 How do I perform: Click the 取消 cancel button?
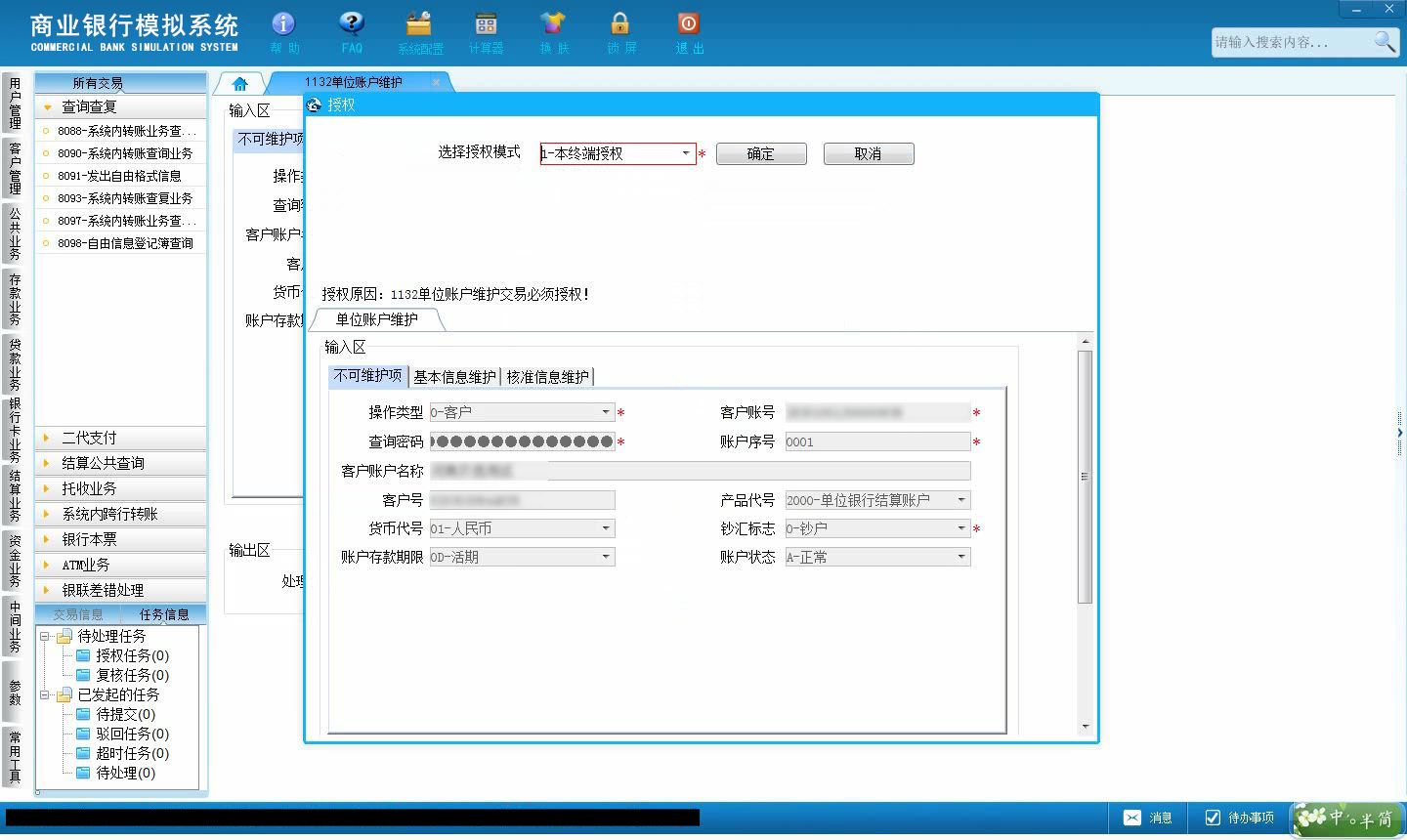click(869, 153)
